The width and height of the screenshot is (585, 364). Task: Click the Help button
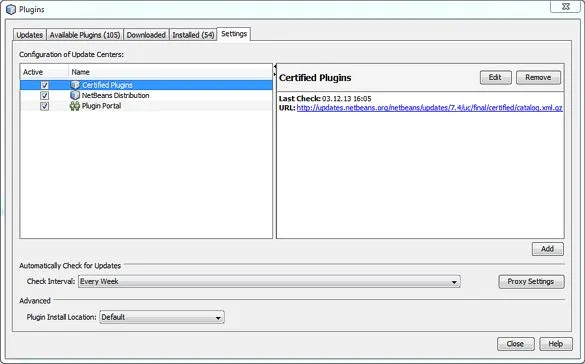click(x=556, y=344)
